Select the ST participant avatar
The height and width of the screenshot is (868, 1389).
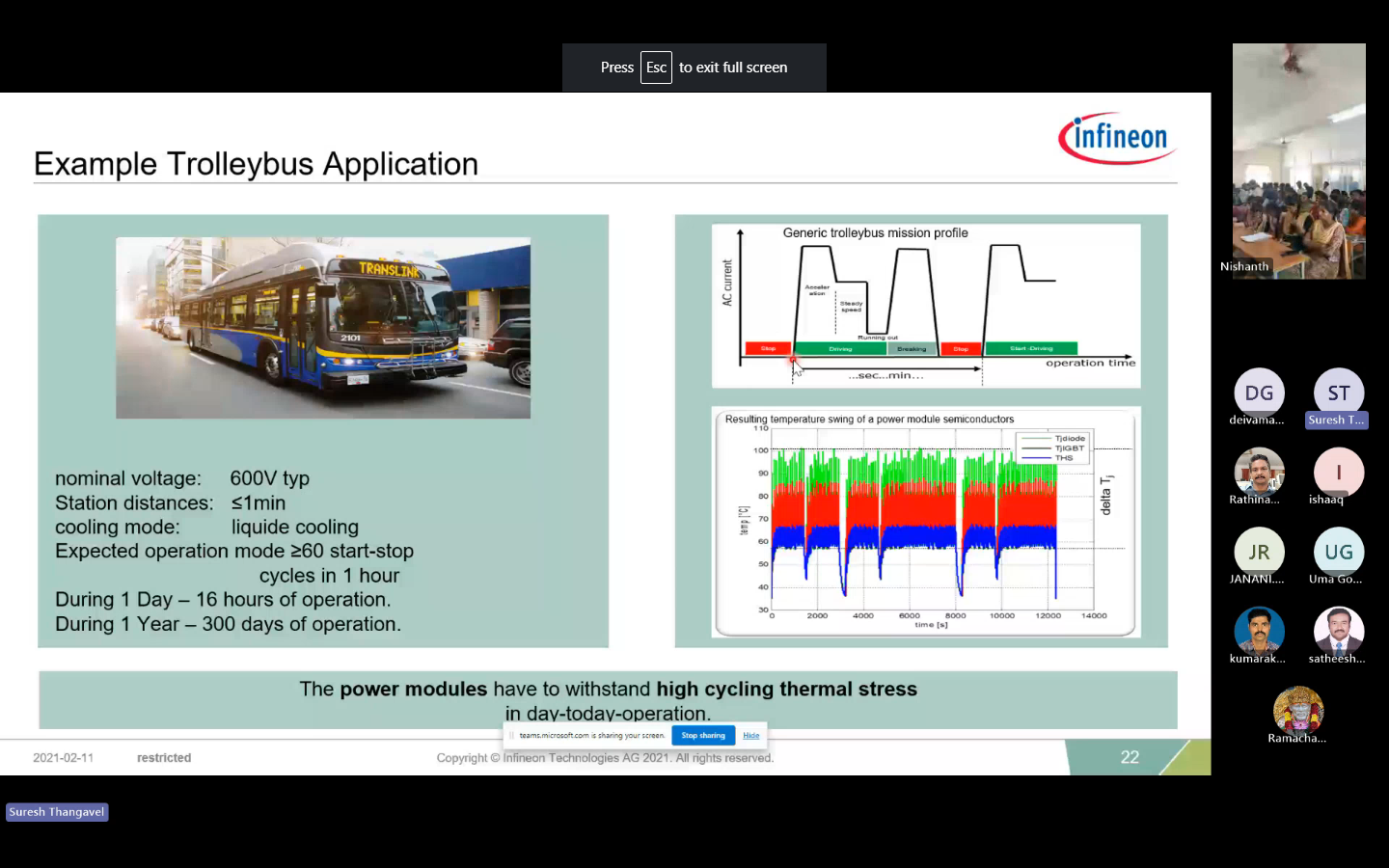point(1338,393)
